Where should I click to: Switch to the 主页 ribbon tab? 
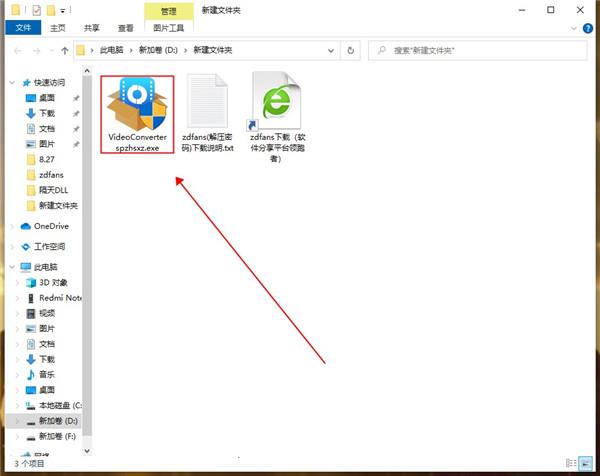coord(57,28)
